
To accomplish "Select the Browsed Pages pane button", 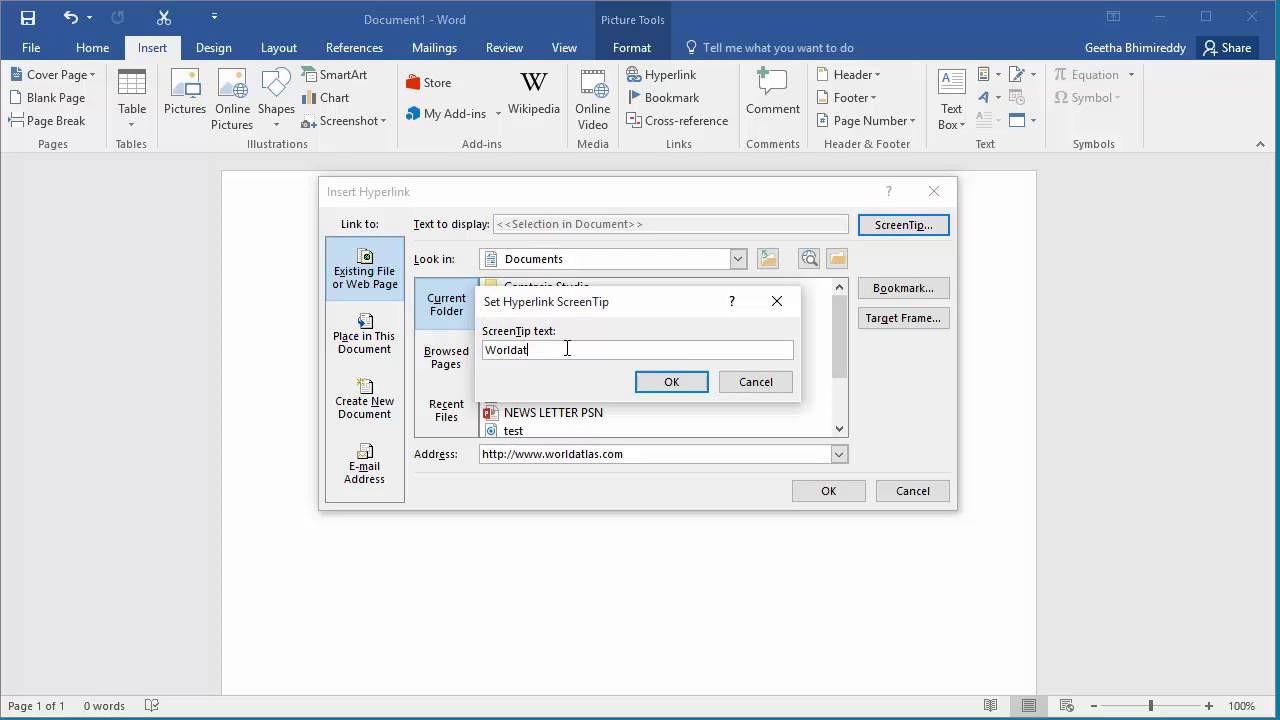I will coord(446,357).
